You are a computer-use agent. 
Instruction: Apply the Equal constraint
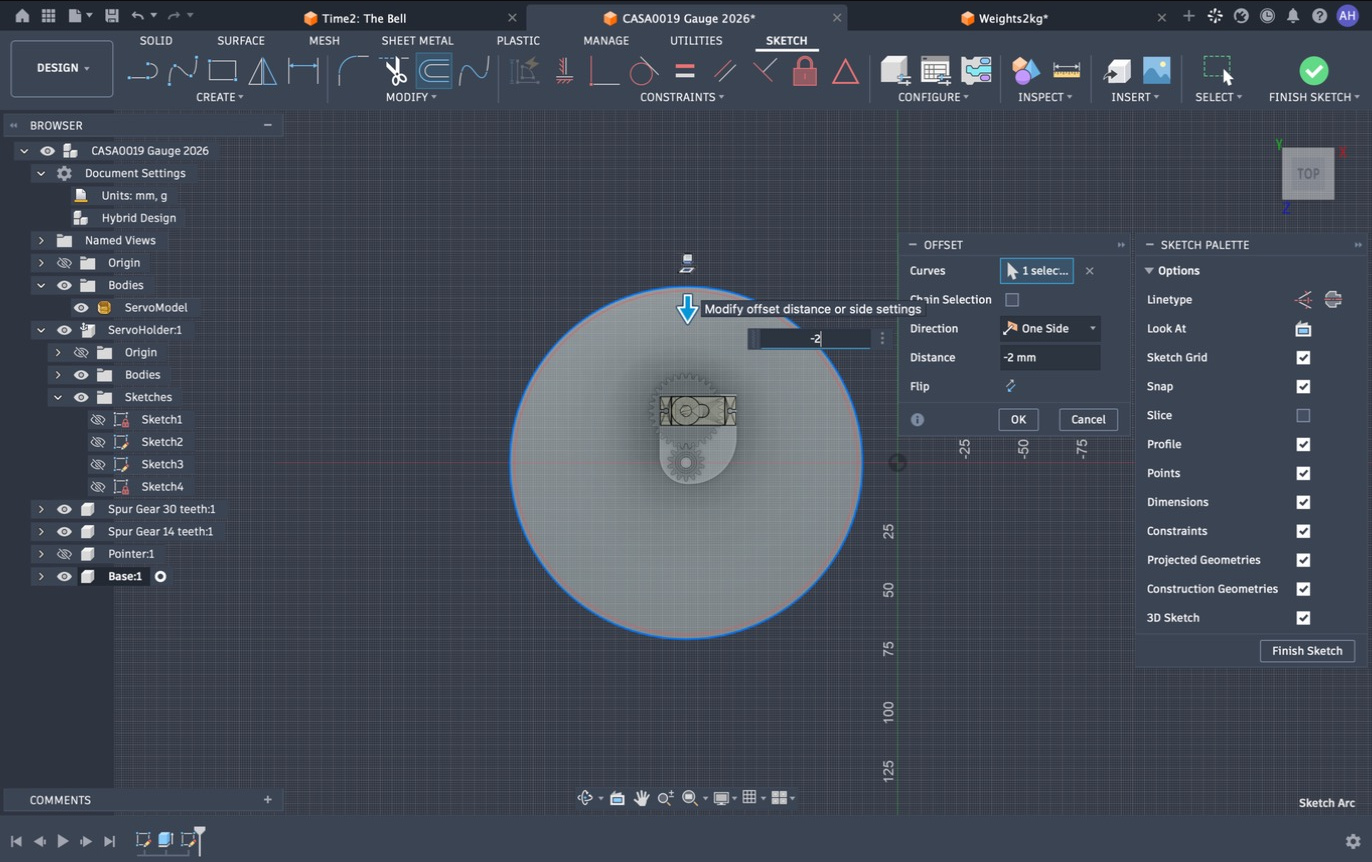click(x=685, y=71)
